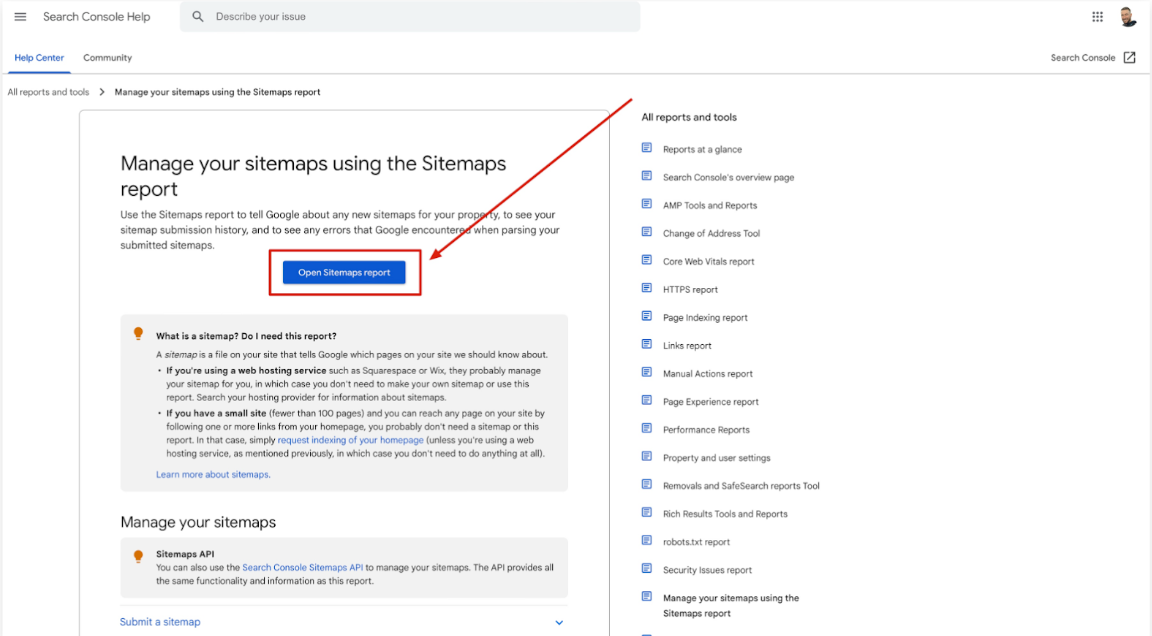Open the request indexing of your homepage link
The width and height of the screenshot is (1152, 636).
[350, 440]
